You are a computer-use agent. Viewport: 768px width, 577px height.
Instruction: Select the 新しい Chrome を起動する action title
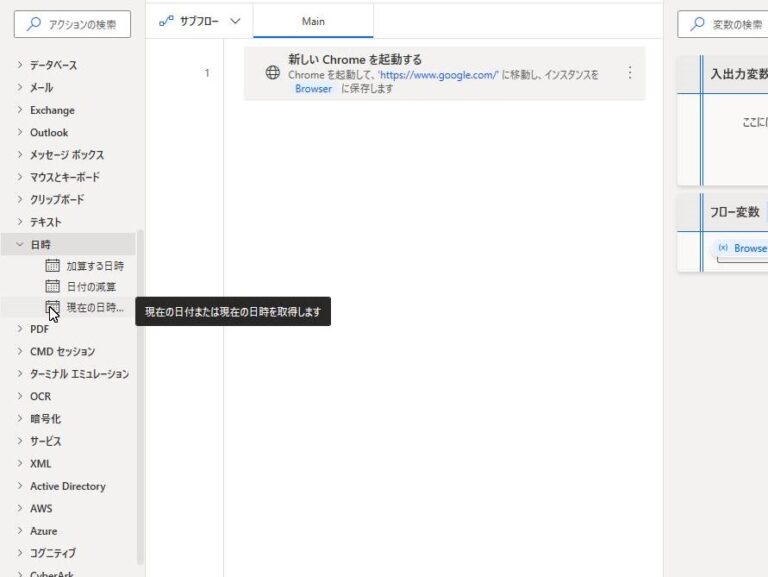click(x=355, y=60)
